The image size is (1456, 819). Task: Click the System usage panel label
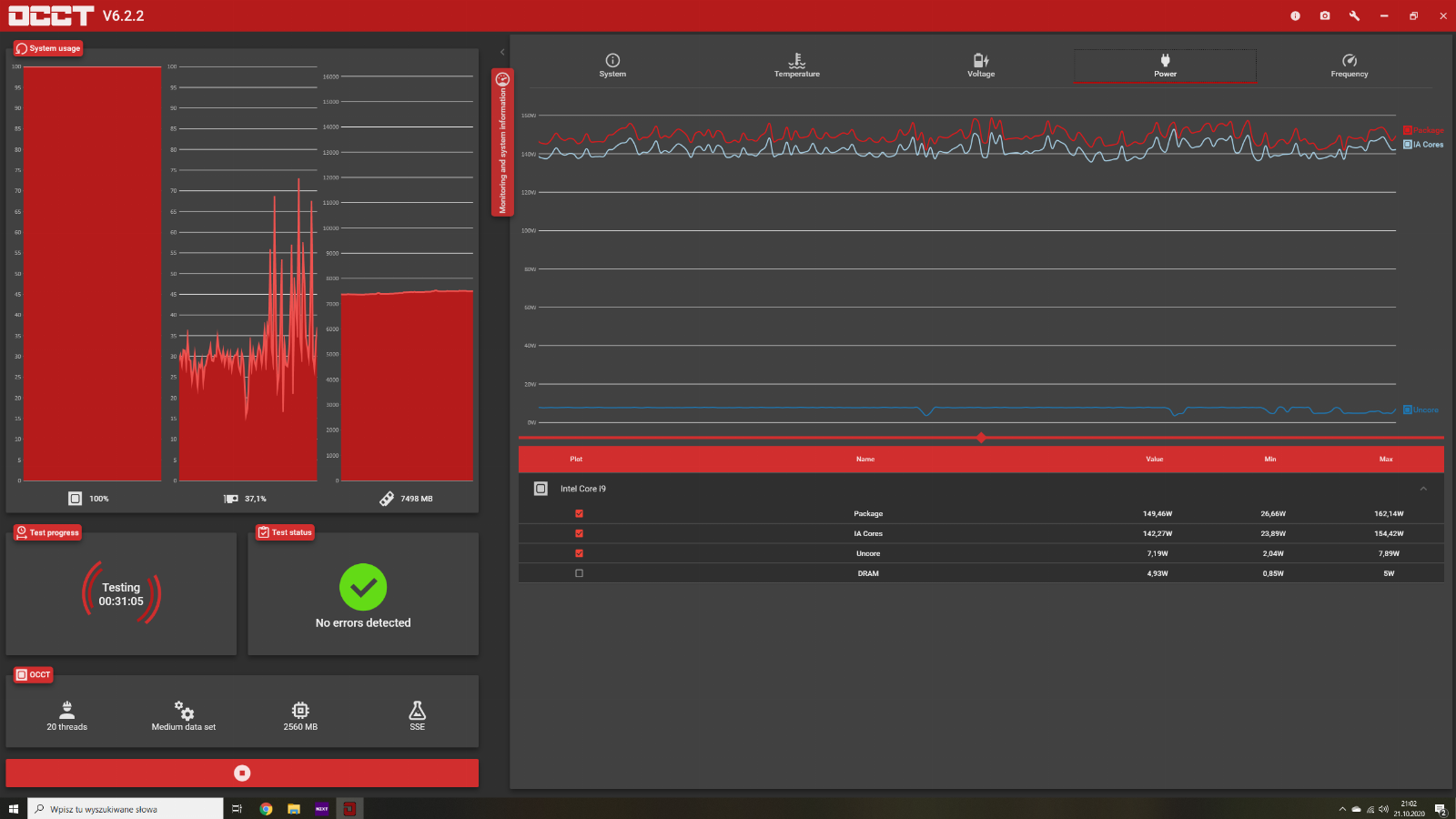click(48, 48)
